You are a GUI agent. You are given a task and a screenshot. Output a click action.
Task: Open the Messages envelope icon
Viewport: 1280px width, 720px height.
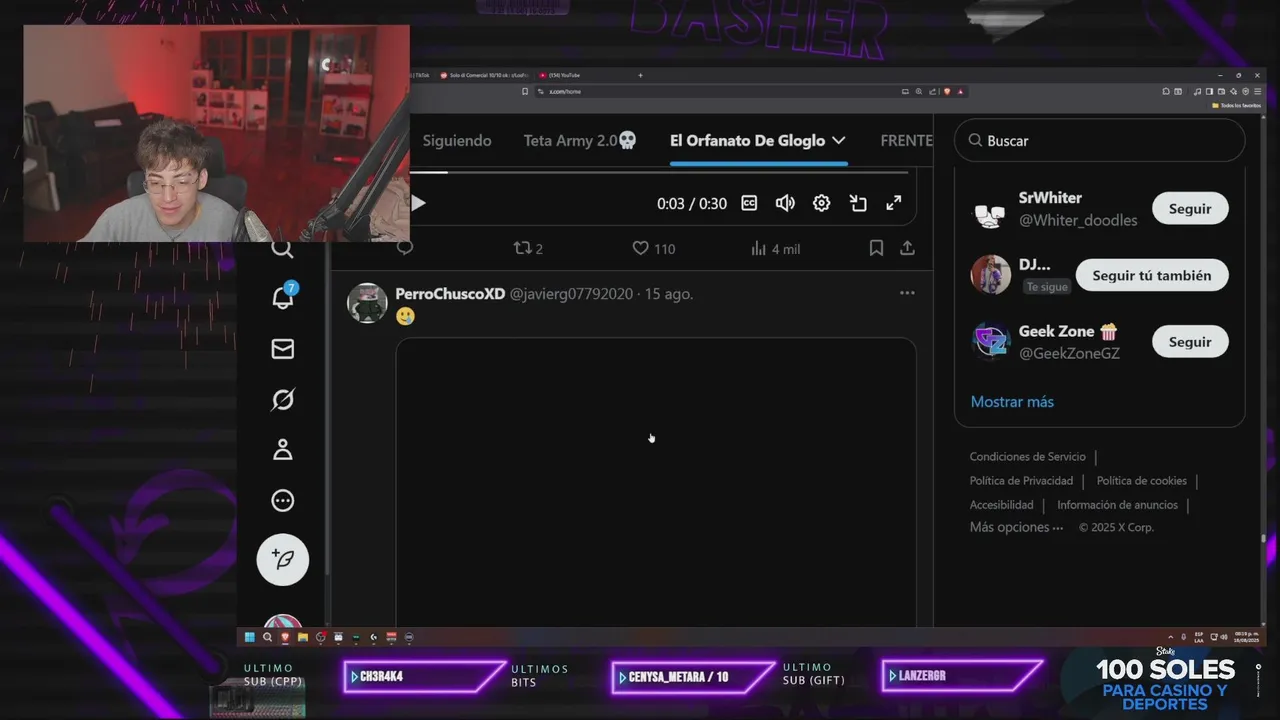tap(283, 349)
